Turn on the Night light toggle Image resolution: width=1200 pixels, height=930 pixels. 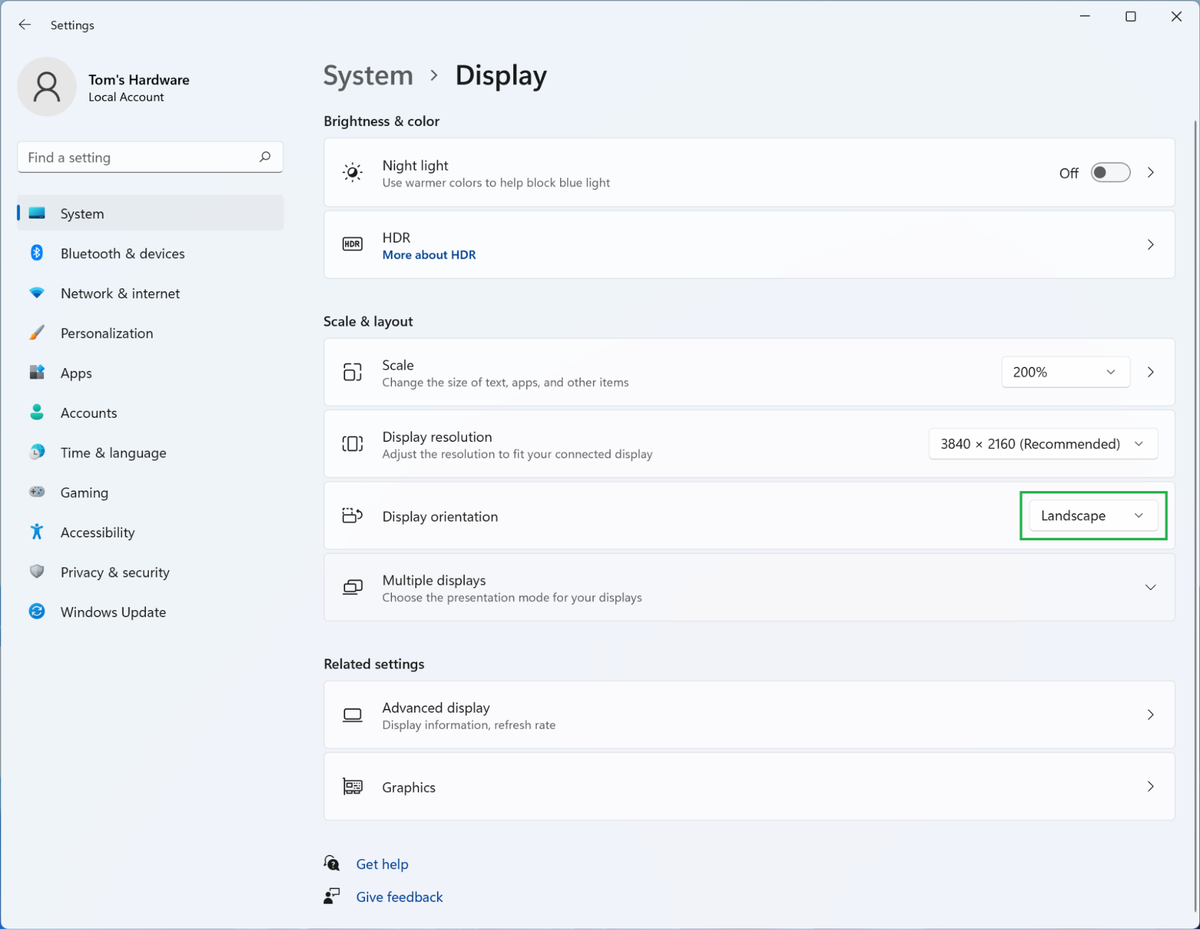(1110, 173)
